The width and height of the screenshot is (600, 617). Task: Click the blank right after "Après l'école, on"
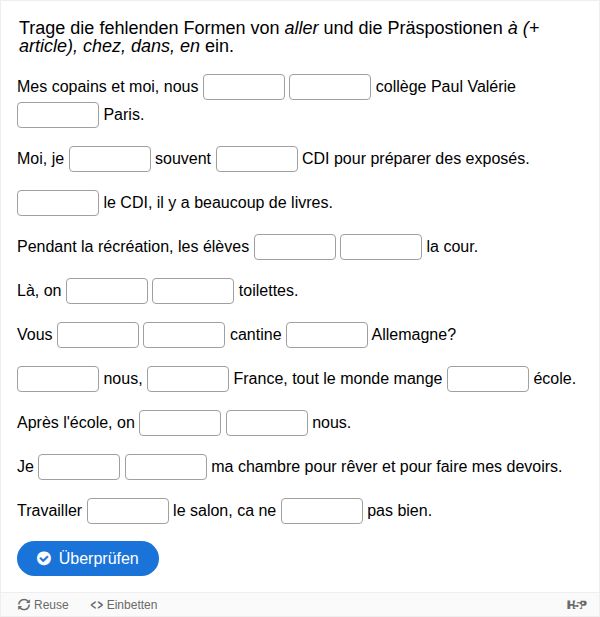[180, 423]
